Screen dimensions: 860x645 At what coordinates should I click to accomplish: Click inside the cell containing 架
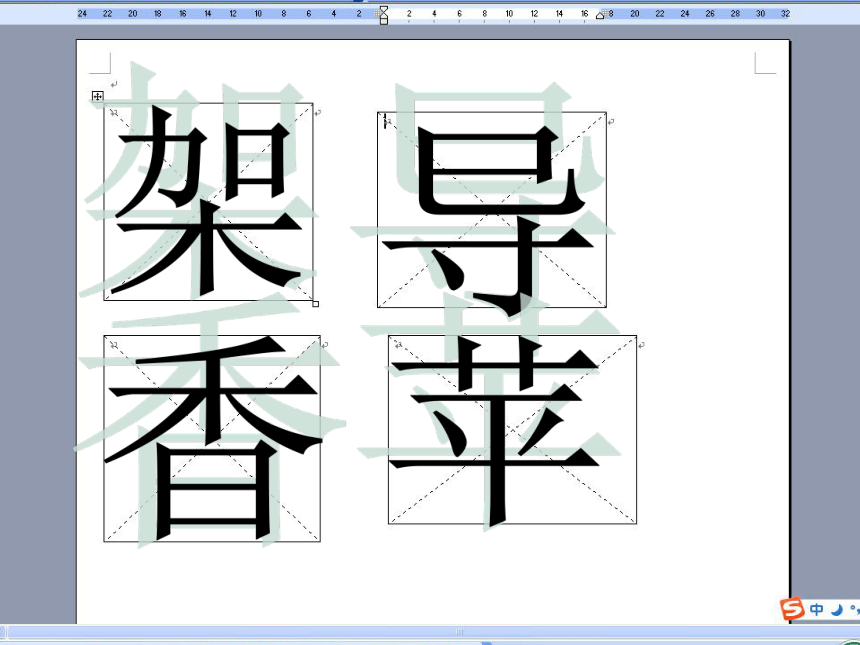[x=208, y=202]
